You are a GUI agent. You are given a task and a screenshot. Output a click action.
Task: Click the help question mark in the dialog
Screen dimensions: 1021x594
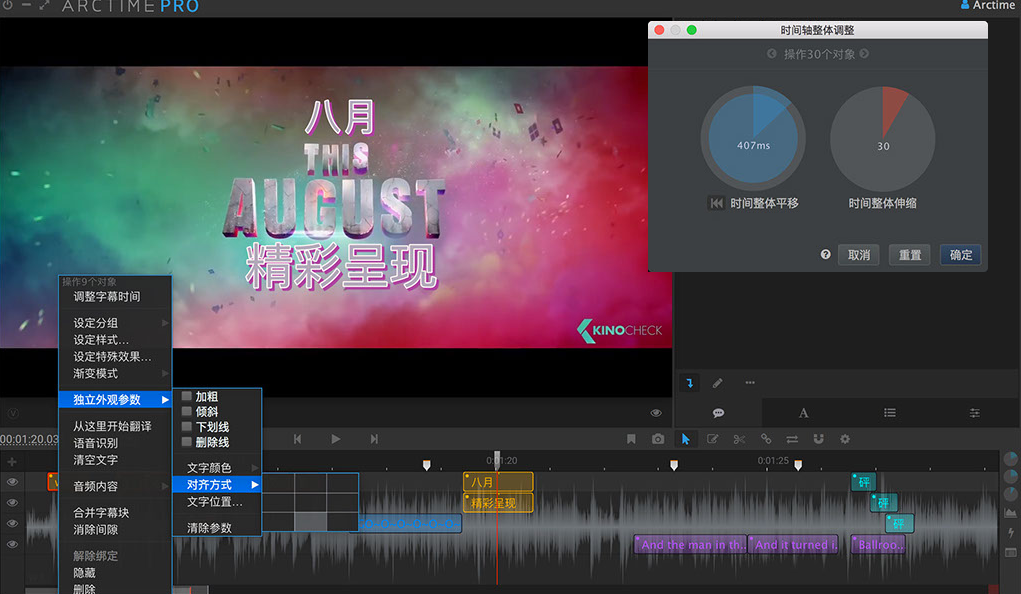click(x=826, y=255)
